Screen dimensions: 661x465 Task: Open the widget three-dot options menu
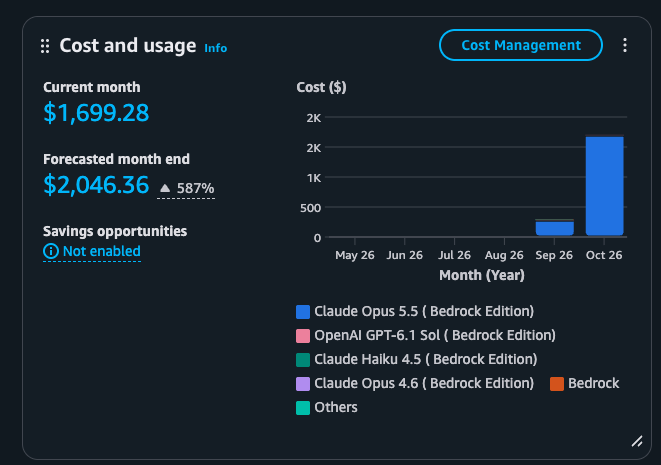point(625,45)
